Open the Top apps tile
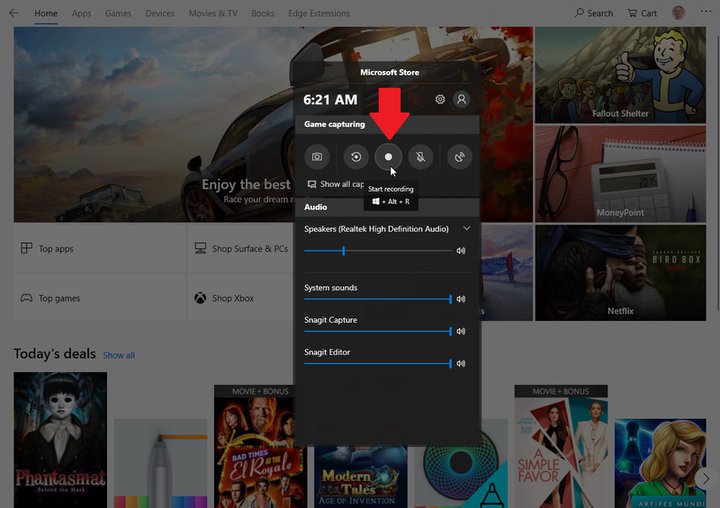Screen dimensions: 720x508 pos(100,248)
